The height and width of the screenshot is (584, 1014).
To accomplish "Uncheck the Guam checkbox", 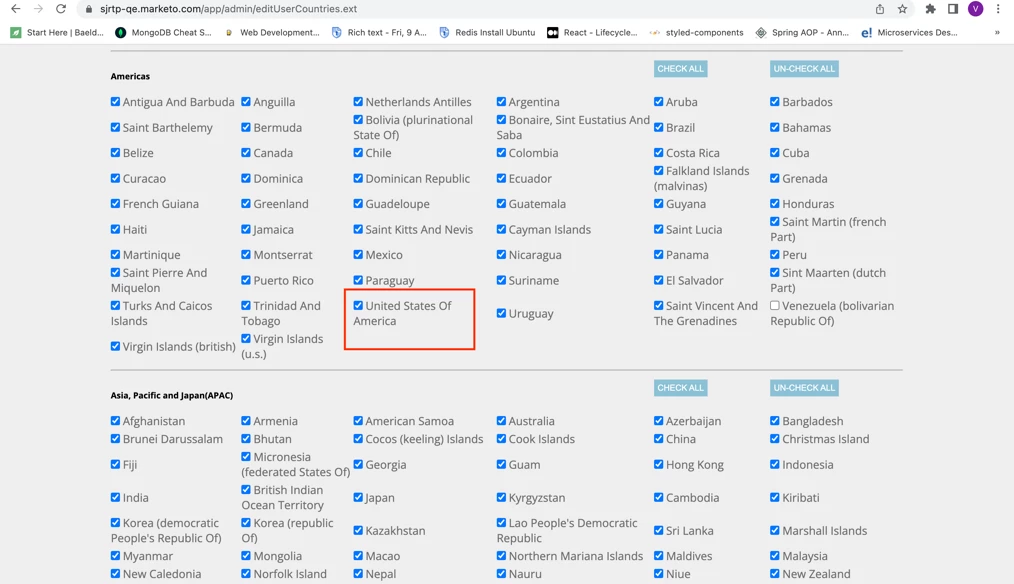I will [501, 464].
